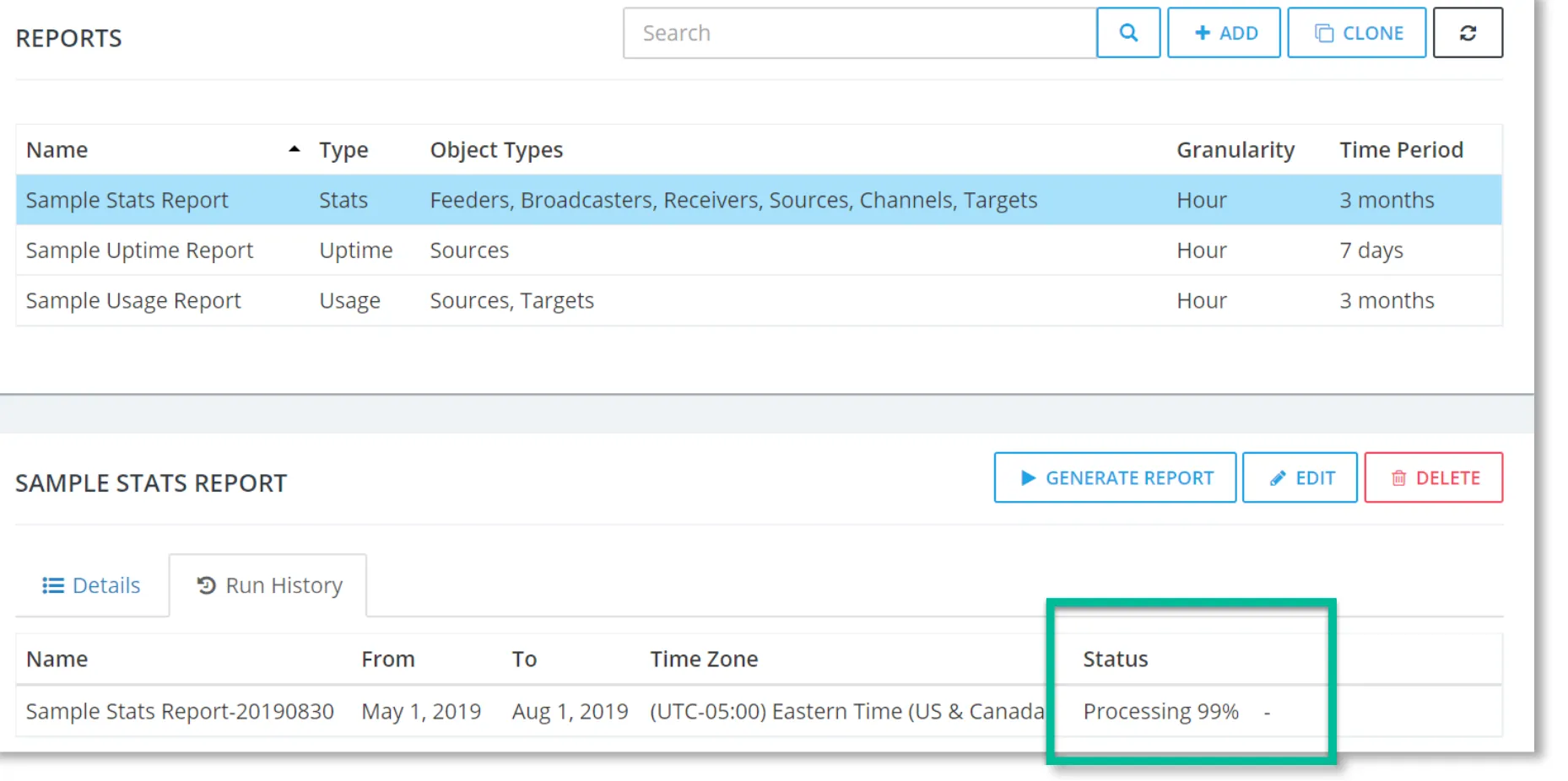
Task: Click 'Sources, Targets' object types cell
Action: click(511, 301)
